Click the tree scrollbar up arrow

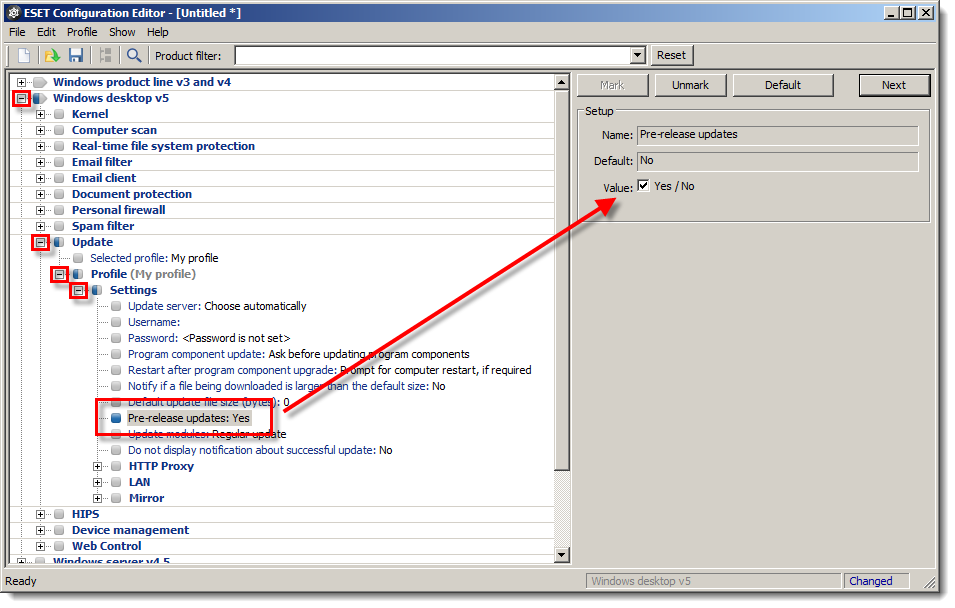tap(562, 82)
